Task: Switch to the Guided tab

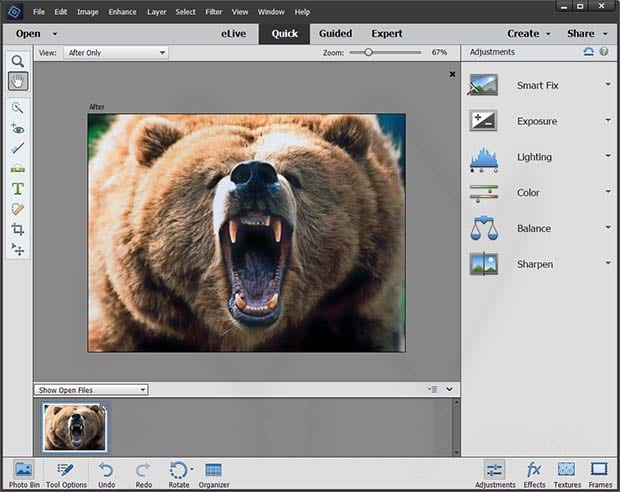Action: point(335,34)
